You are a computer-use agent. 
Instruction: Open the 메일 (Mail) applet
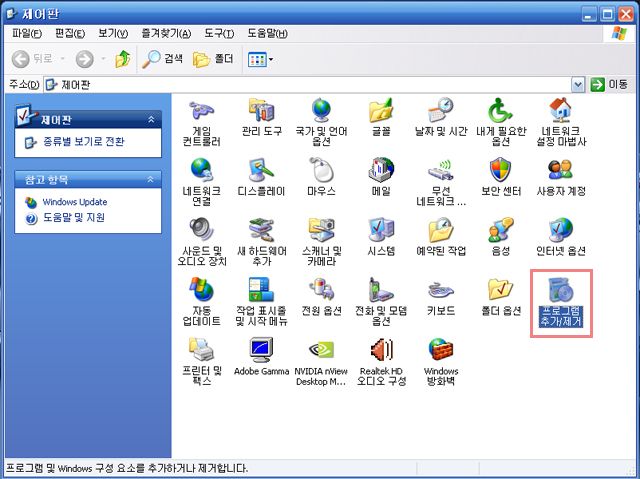[x=381, y=177]
